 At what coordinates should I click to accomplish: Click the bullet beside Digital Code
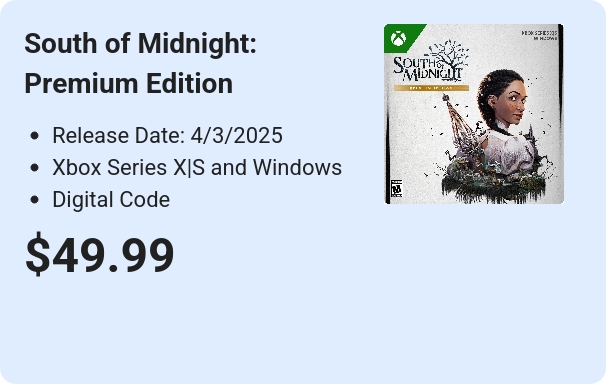(x=34, y=200)
